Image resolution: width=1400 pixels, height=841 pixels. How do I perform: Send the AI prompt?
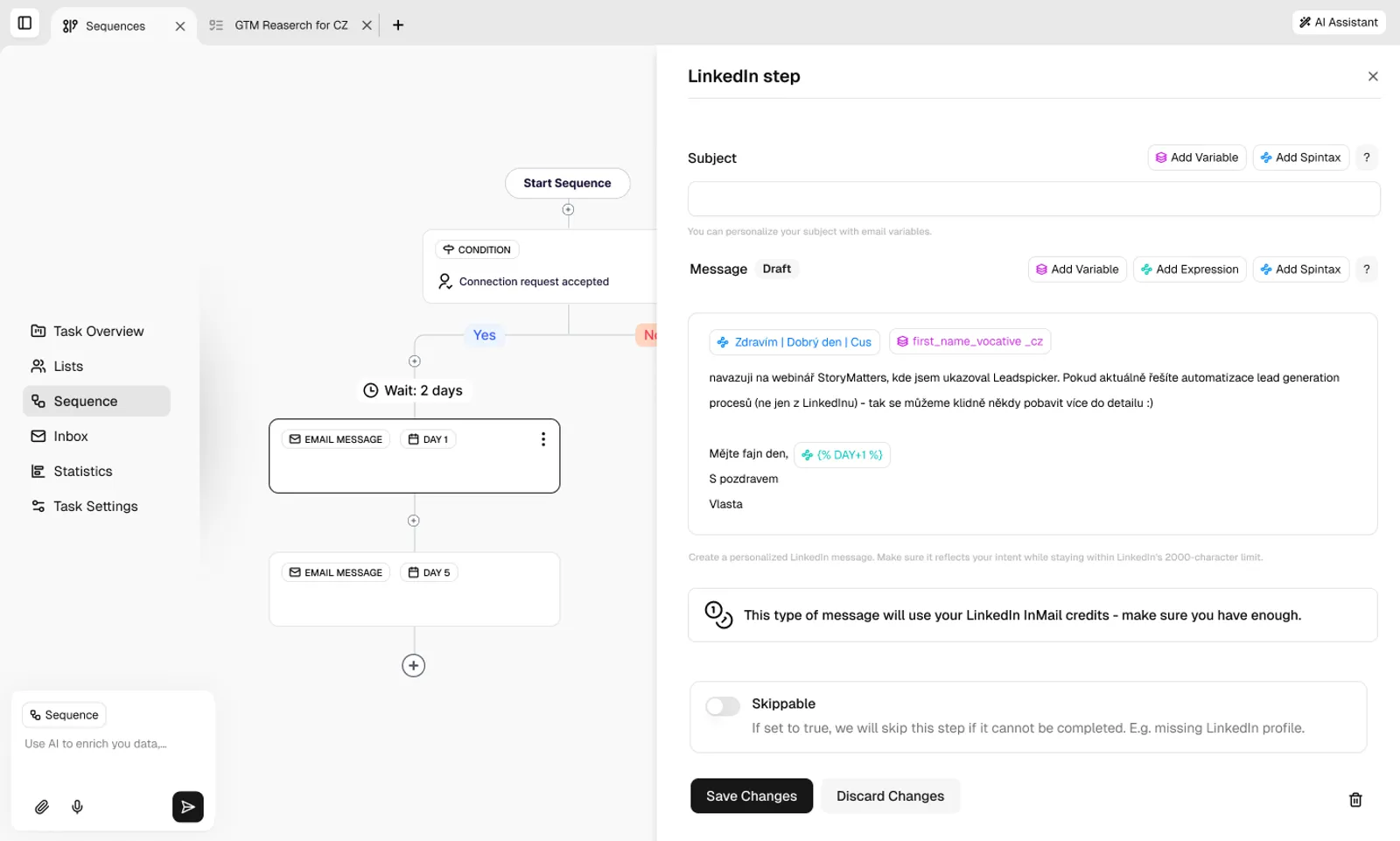(188, 807)
